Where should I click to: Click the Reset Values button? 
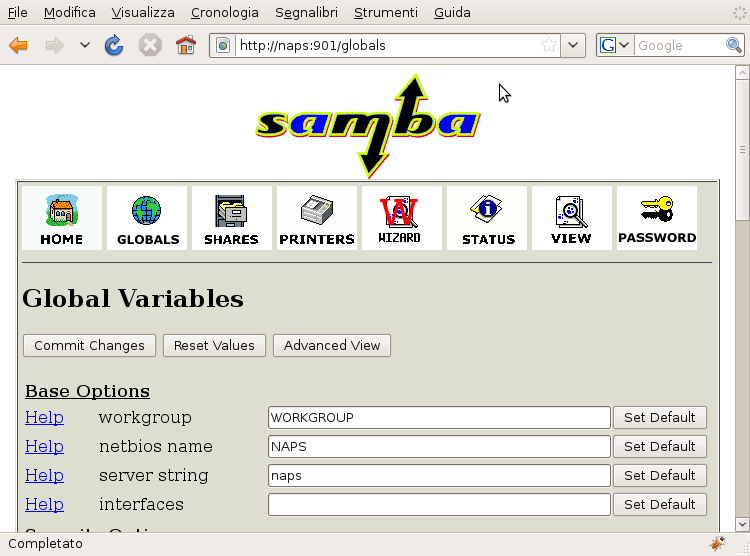click(x=214, y=345)
